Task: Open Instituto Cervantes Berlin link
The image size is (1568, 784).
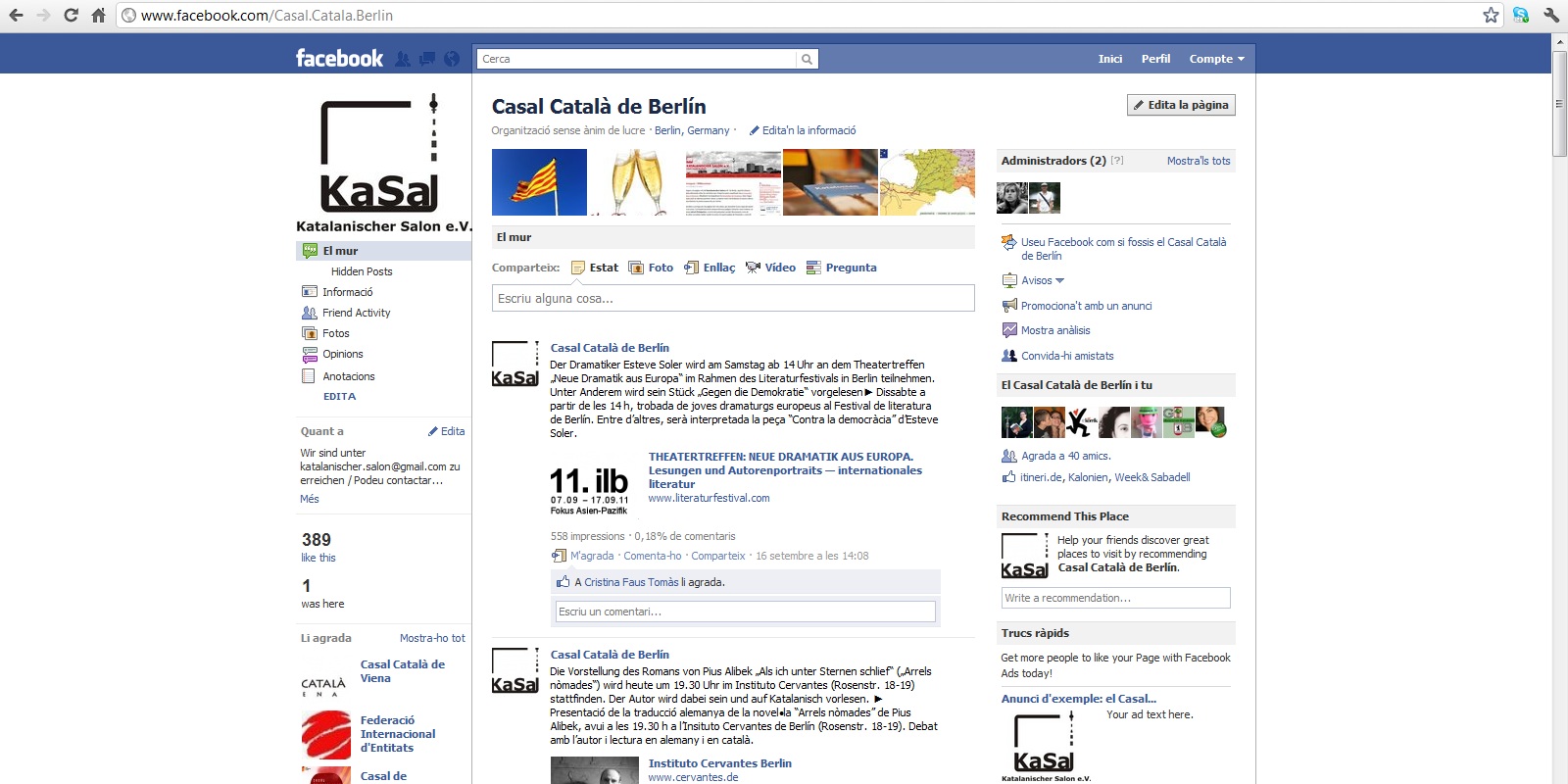Action: [720, 763]
